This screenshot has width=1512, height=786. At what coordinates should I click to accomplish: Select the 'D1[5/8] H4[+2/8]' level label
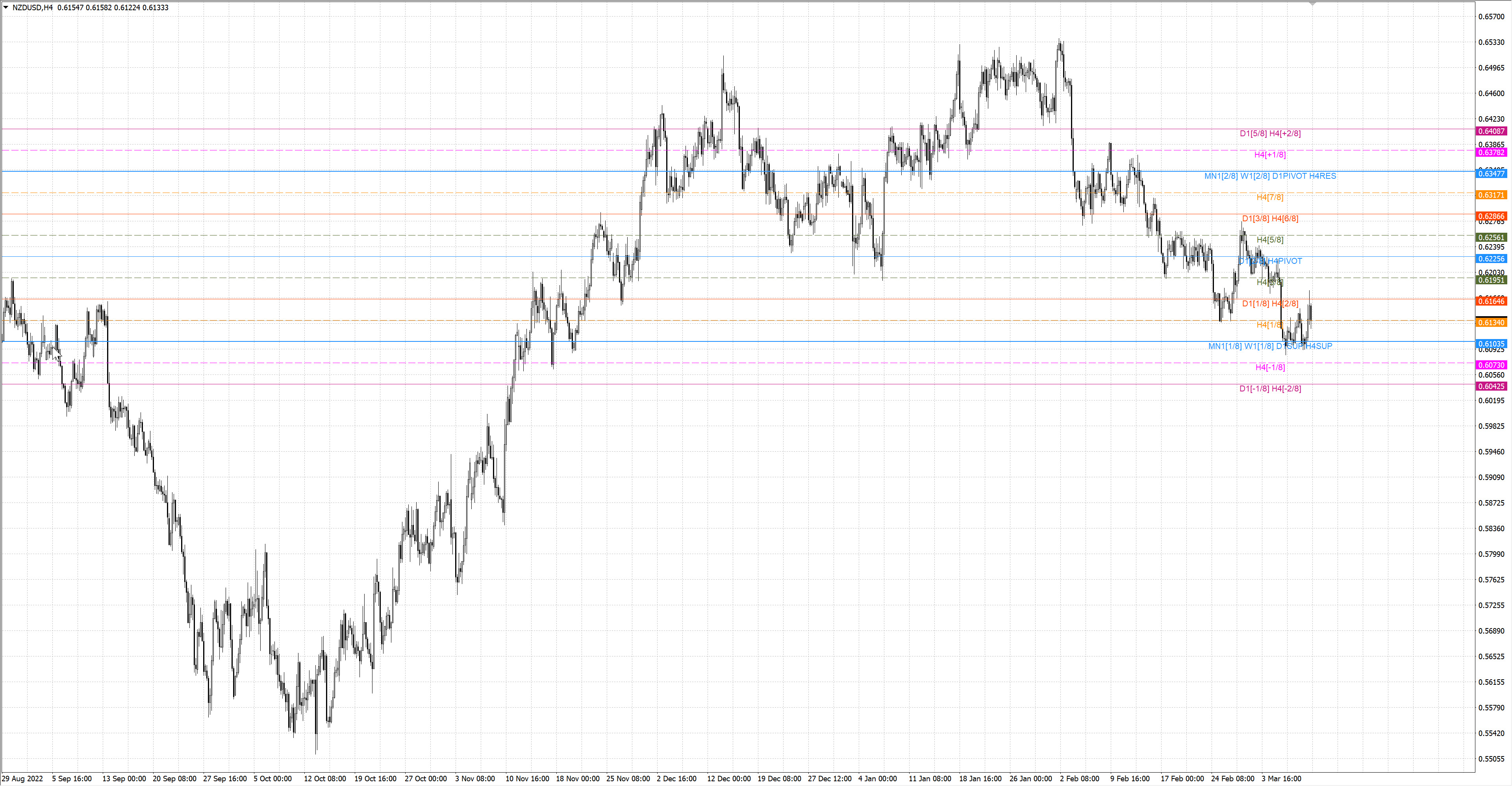(x=1269, y=134)
